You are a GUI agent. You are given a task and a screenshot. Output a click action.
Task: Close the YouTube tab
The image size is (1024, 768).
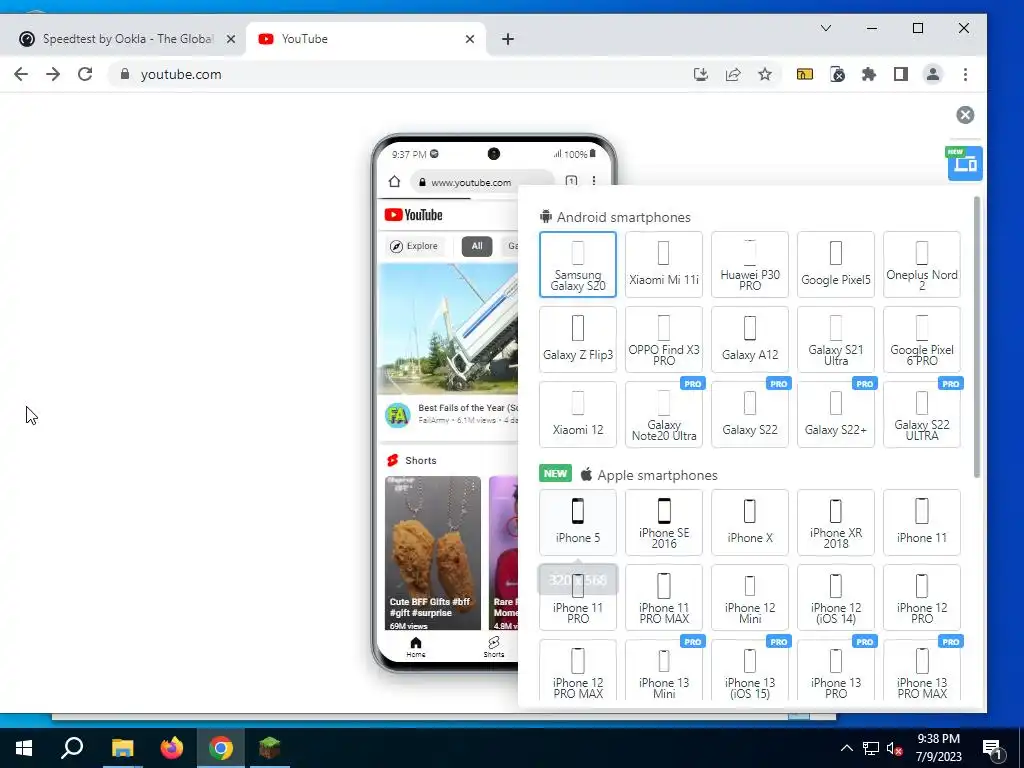[x=470, y=39]
